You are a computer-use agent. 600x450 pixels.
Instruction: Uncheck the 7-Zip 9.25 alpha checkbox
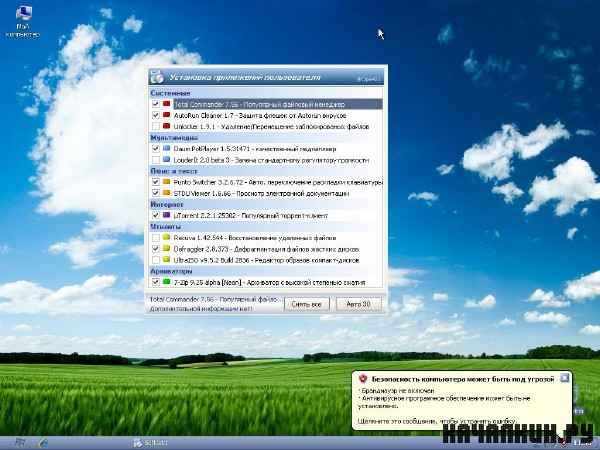155,282
